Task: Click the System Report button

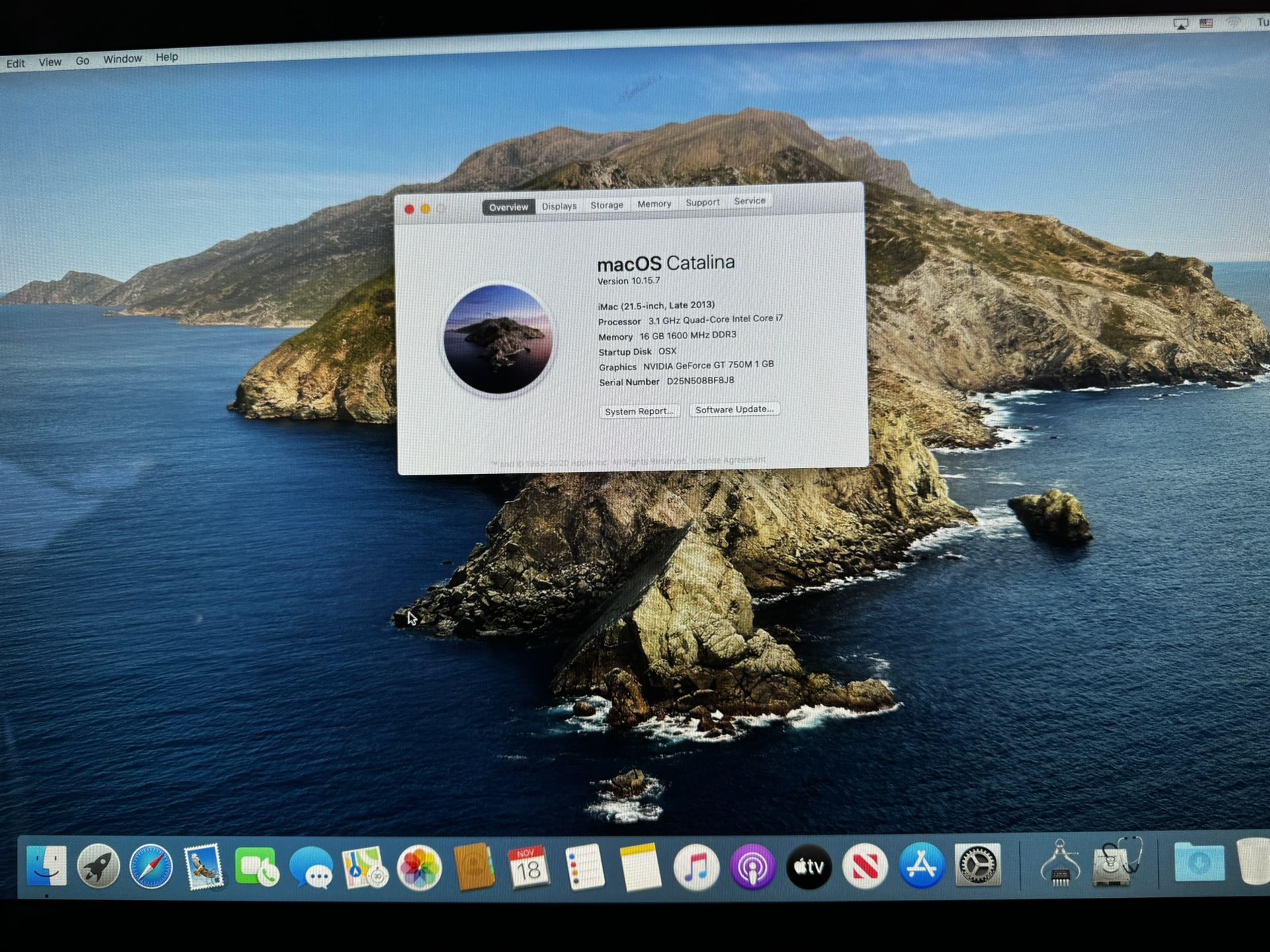Action: tap(638, 411)
